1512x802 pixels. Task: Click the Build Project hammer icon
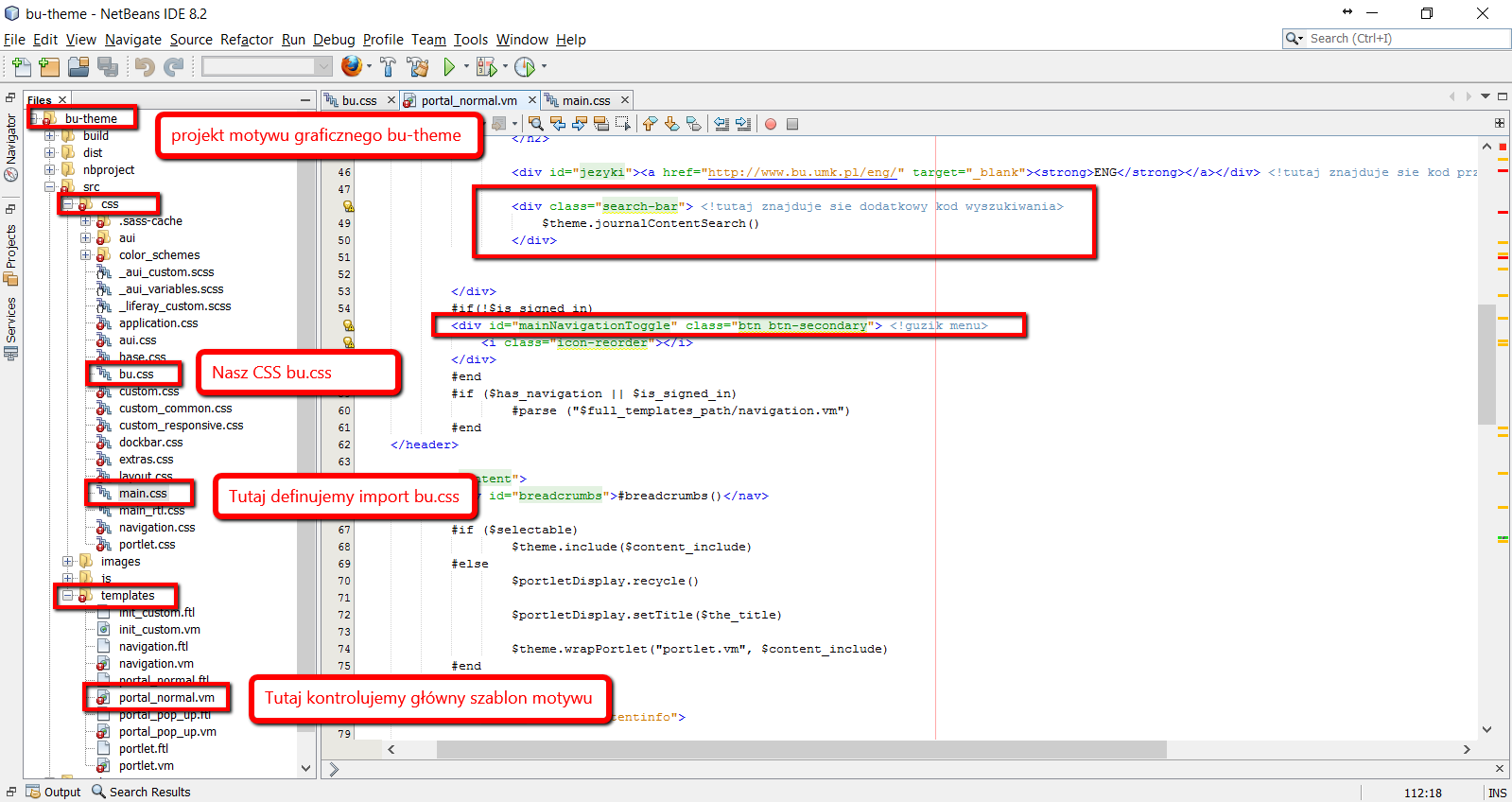[388, 66]
